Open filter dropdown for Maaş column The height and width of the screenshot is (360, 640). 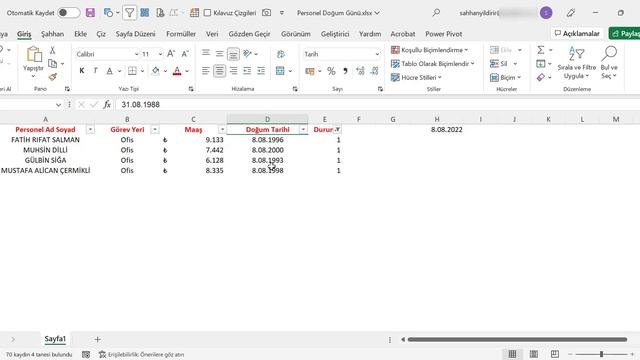tap(222, 129)
